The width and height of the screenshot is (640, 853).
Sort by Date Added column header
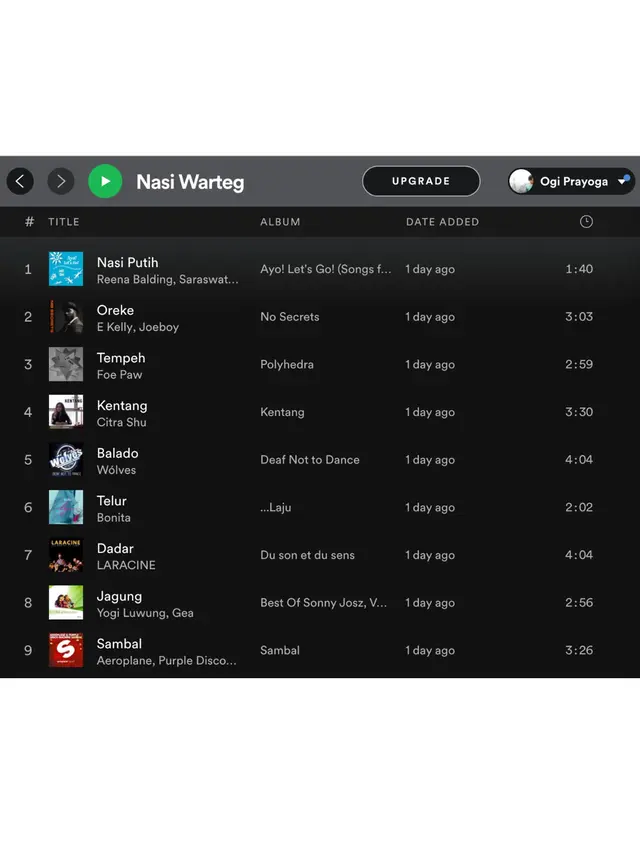[442, 222]
